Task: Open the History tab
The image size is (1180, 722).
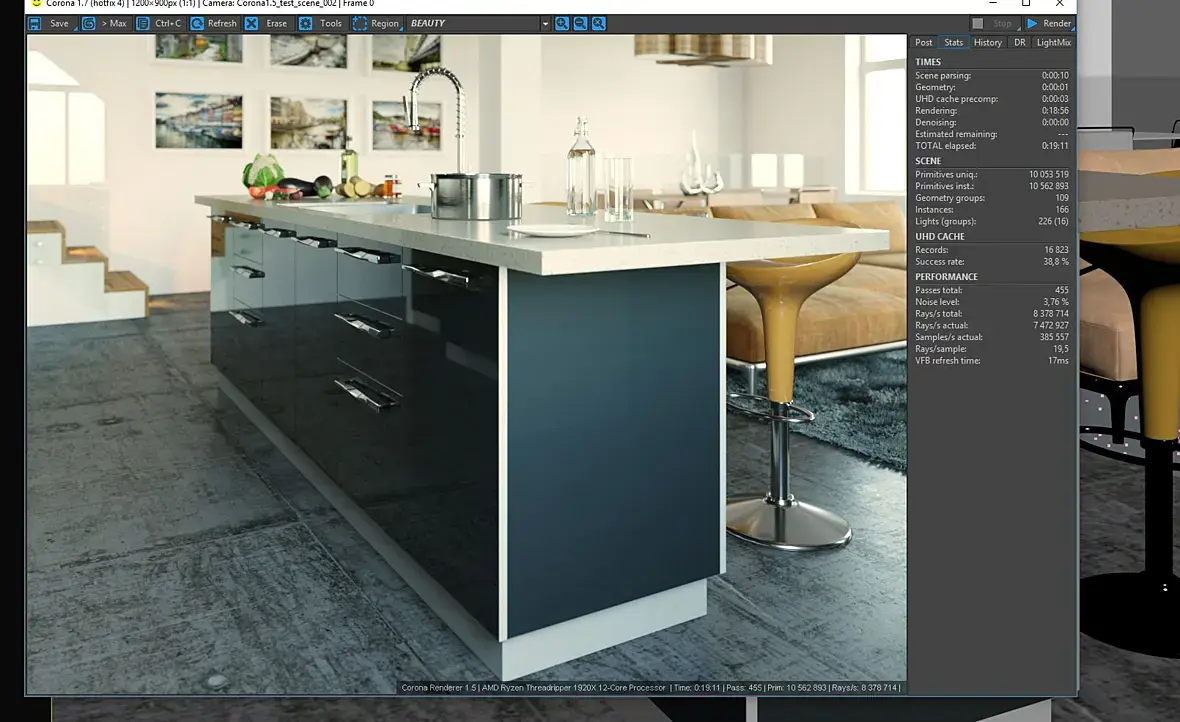Action: click(x=987, y=42)
